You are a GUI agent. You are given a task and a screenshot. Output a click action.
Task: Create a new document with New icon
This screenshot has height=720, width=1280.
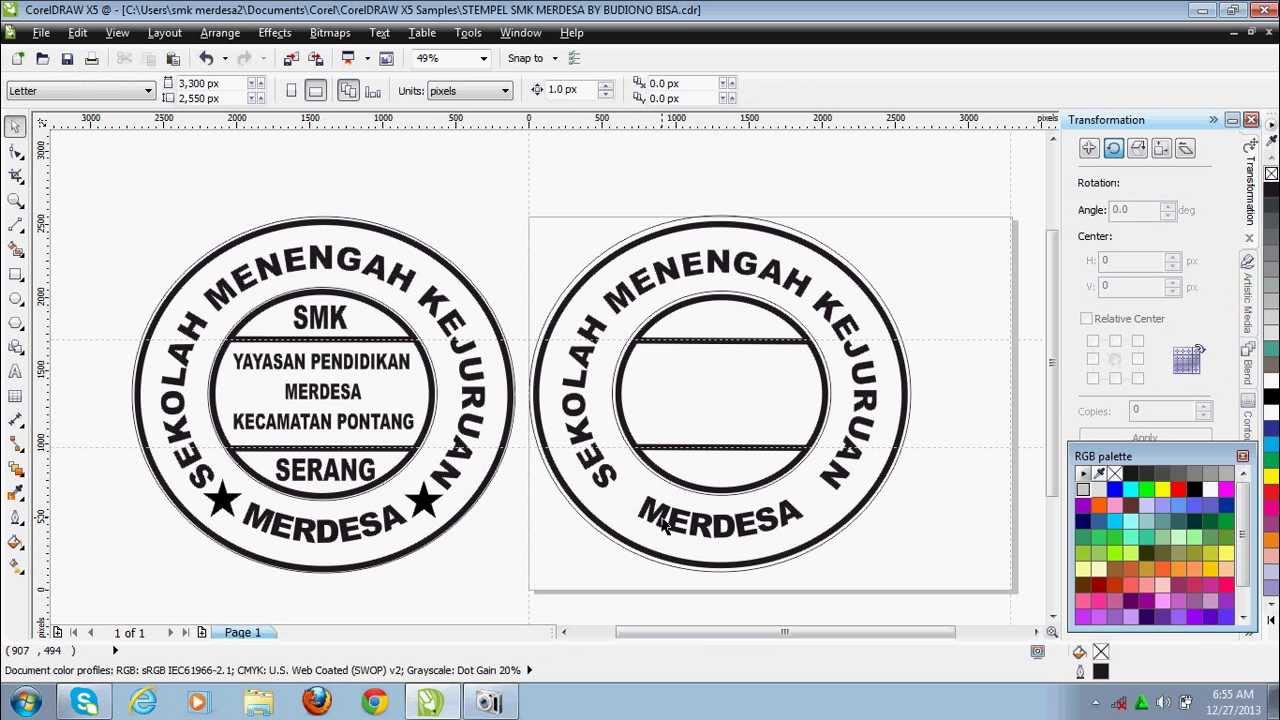click(x=18, y=58)
